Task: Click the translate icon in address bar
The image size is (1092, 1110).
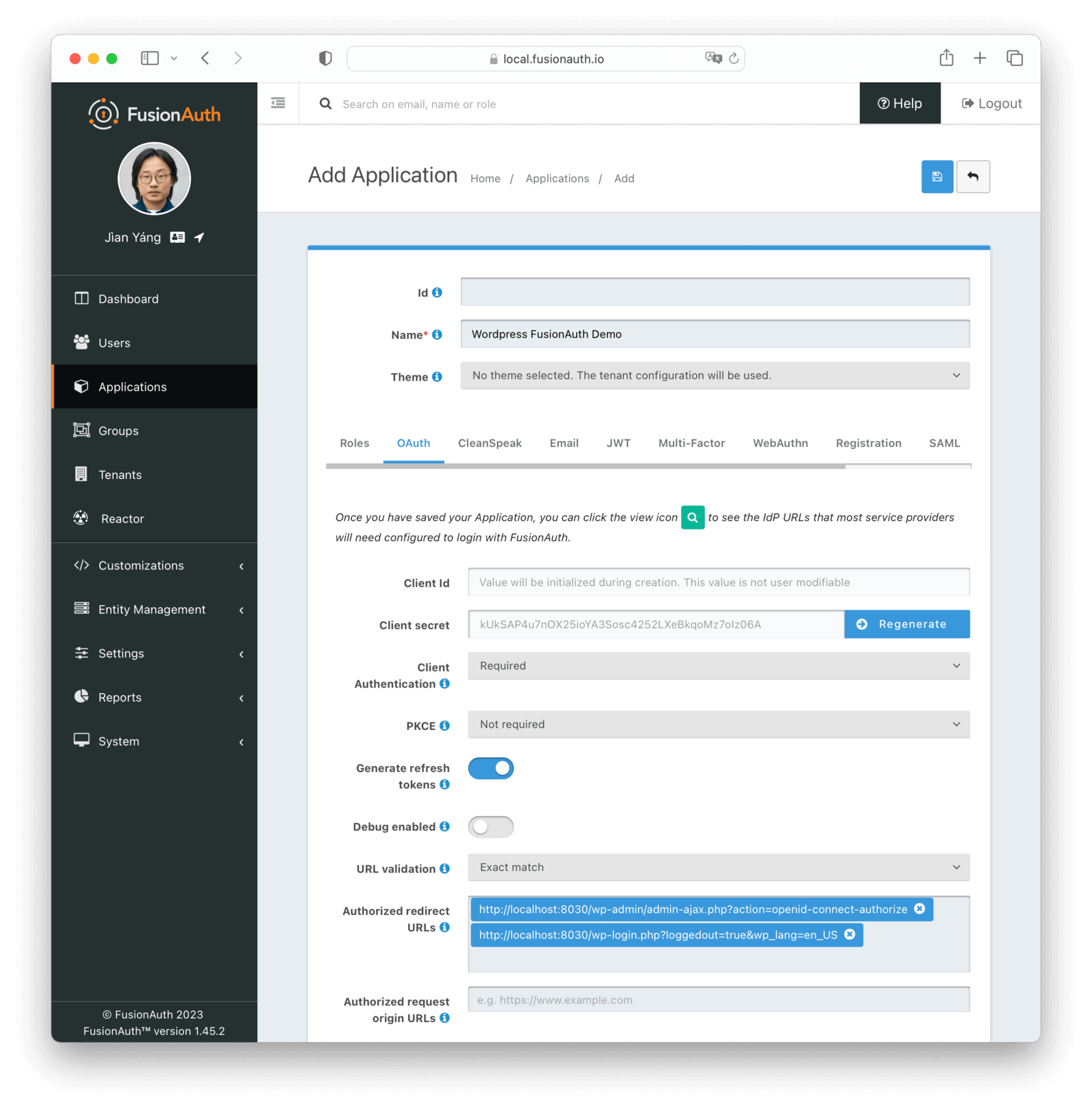Action: coord(713,58)
